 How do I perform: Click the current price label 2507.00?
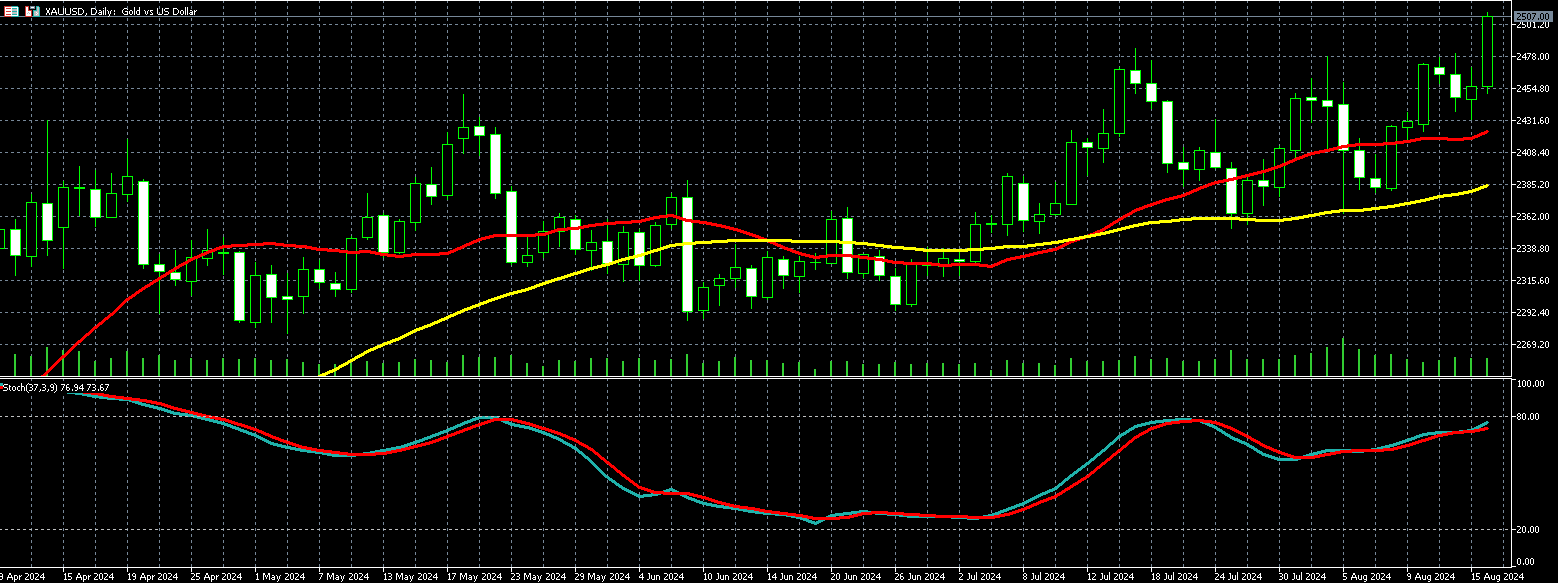(x=1532, y=17)
